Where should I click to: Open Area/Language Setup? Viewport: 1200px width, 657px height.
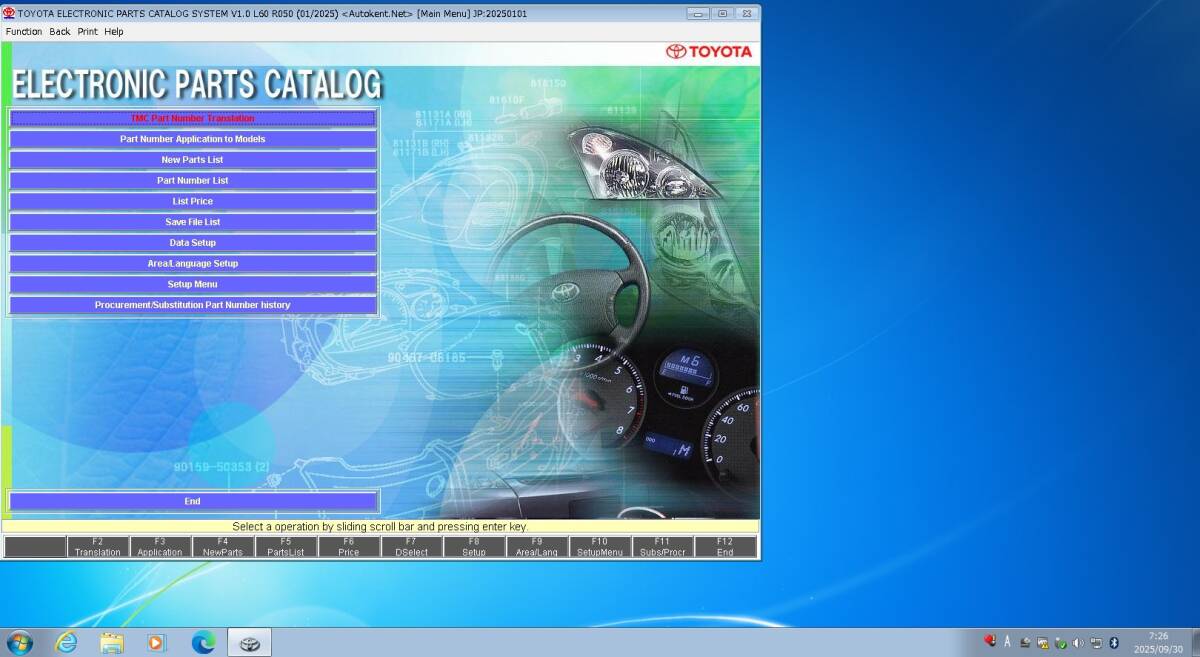[x=192, y=264]
